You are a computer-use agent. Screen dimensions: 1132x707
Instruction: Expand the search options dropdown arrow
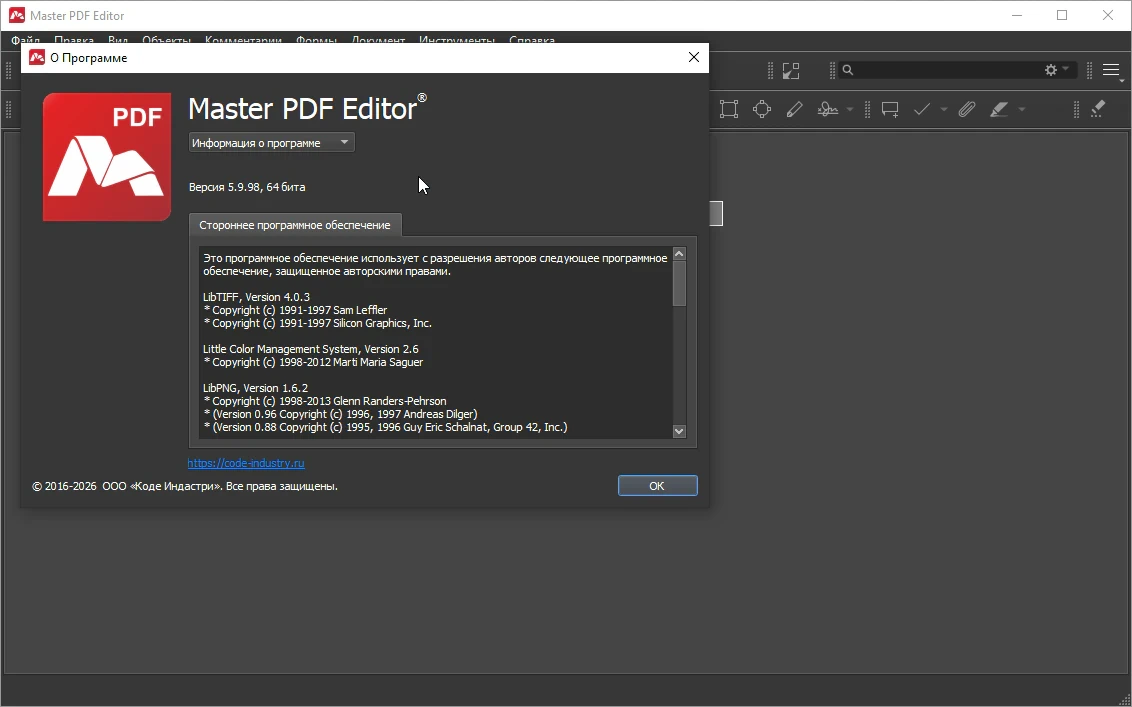[x=1066, y=69]
